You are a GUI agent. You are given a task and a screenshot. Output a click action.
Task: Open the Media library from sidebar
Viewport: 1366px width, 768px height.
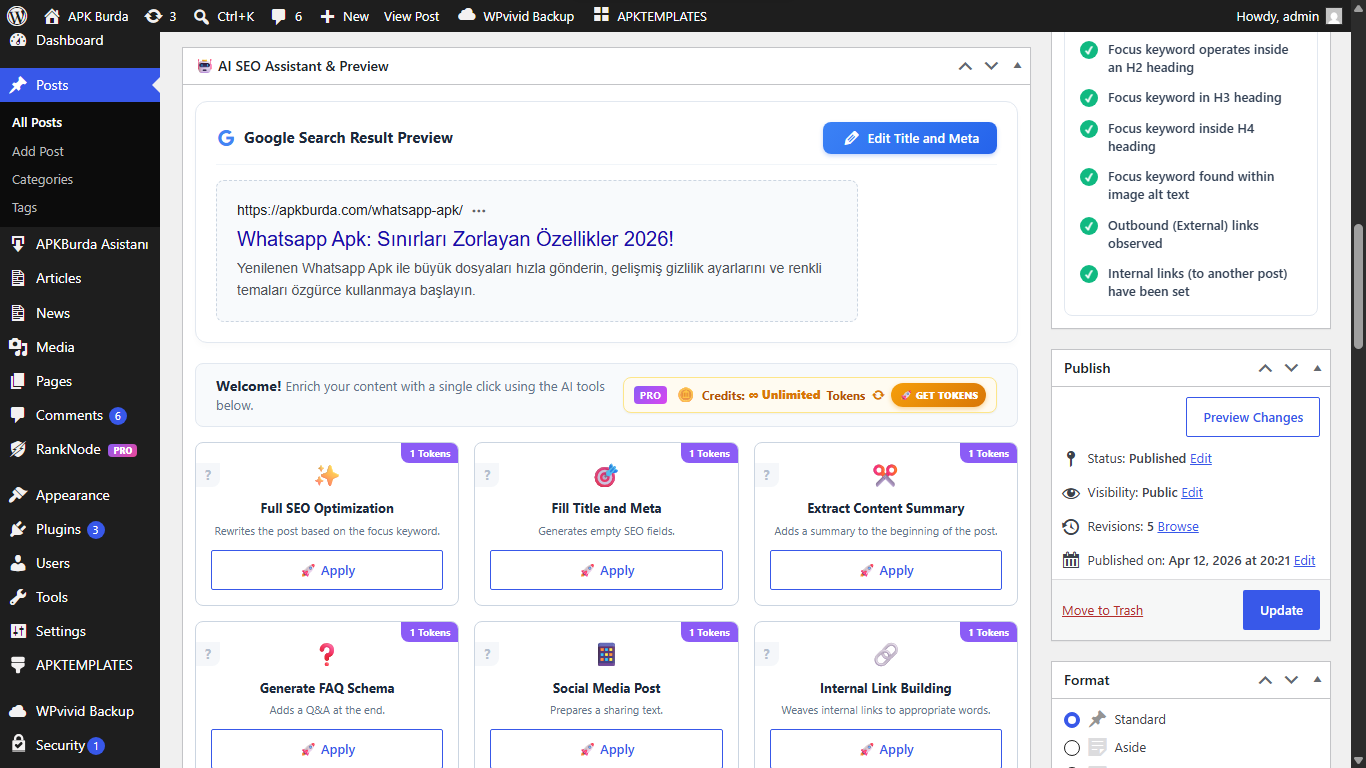click(80, 347)
